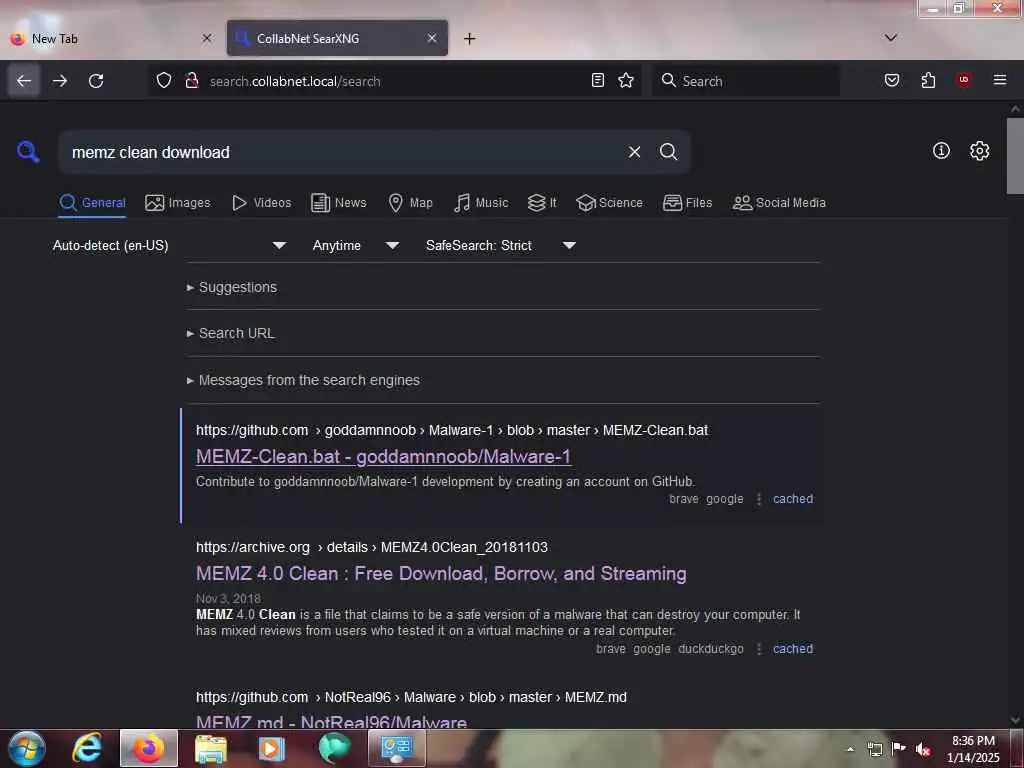
Task: Select the Files search category
Action: (688, 202)
